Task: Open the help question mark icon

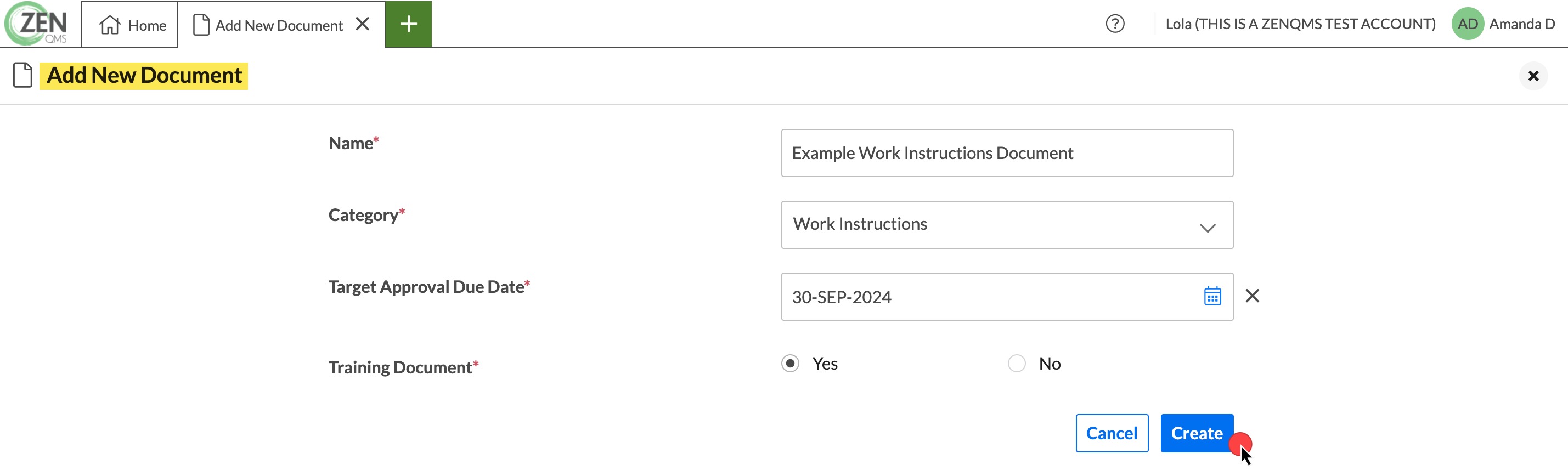Action: [x=1114, y=24]
